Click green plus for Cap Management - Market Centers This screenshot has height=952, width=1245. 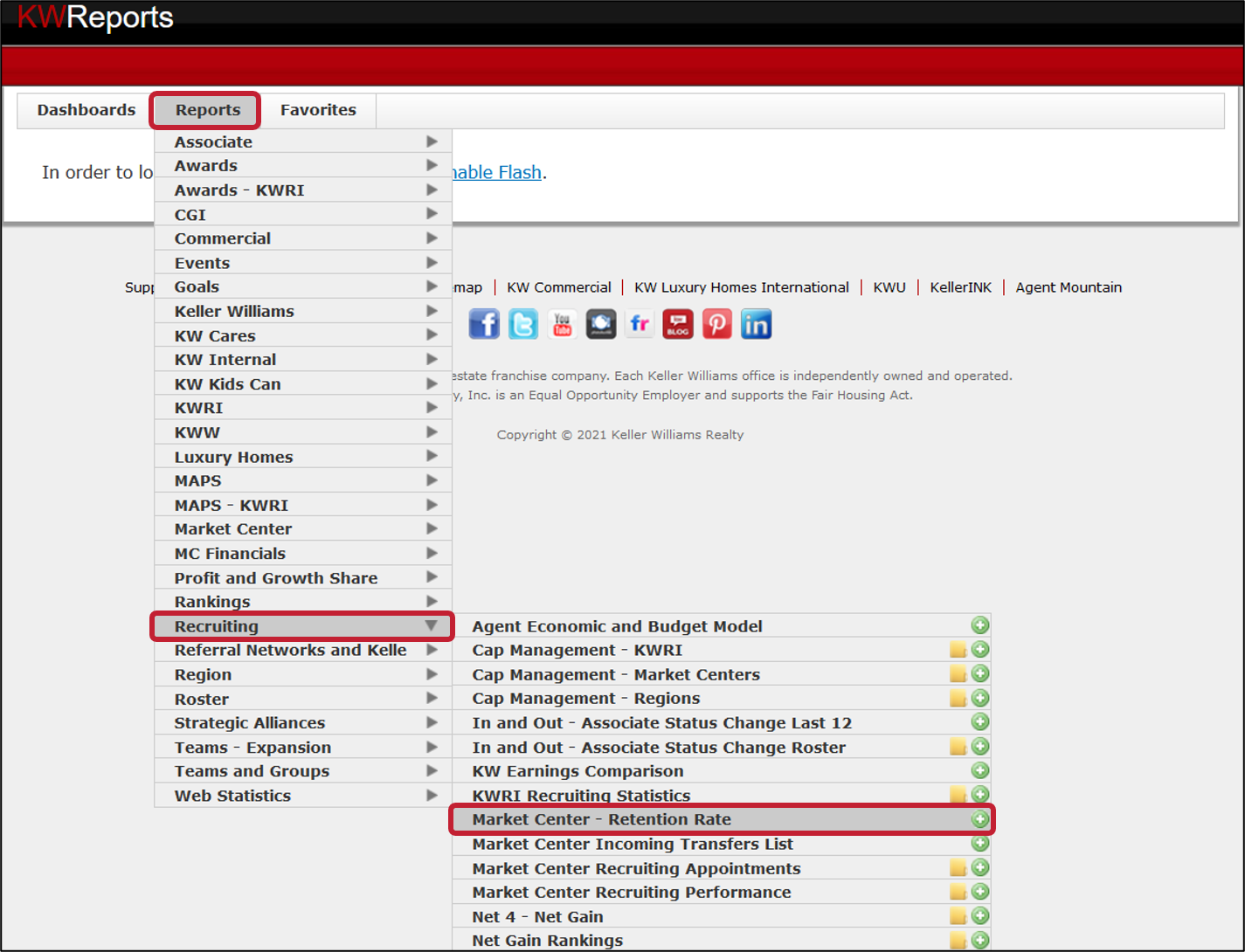pos(980,673)
